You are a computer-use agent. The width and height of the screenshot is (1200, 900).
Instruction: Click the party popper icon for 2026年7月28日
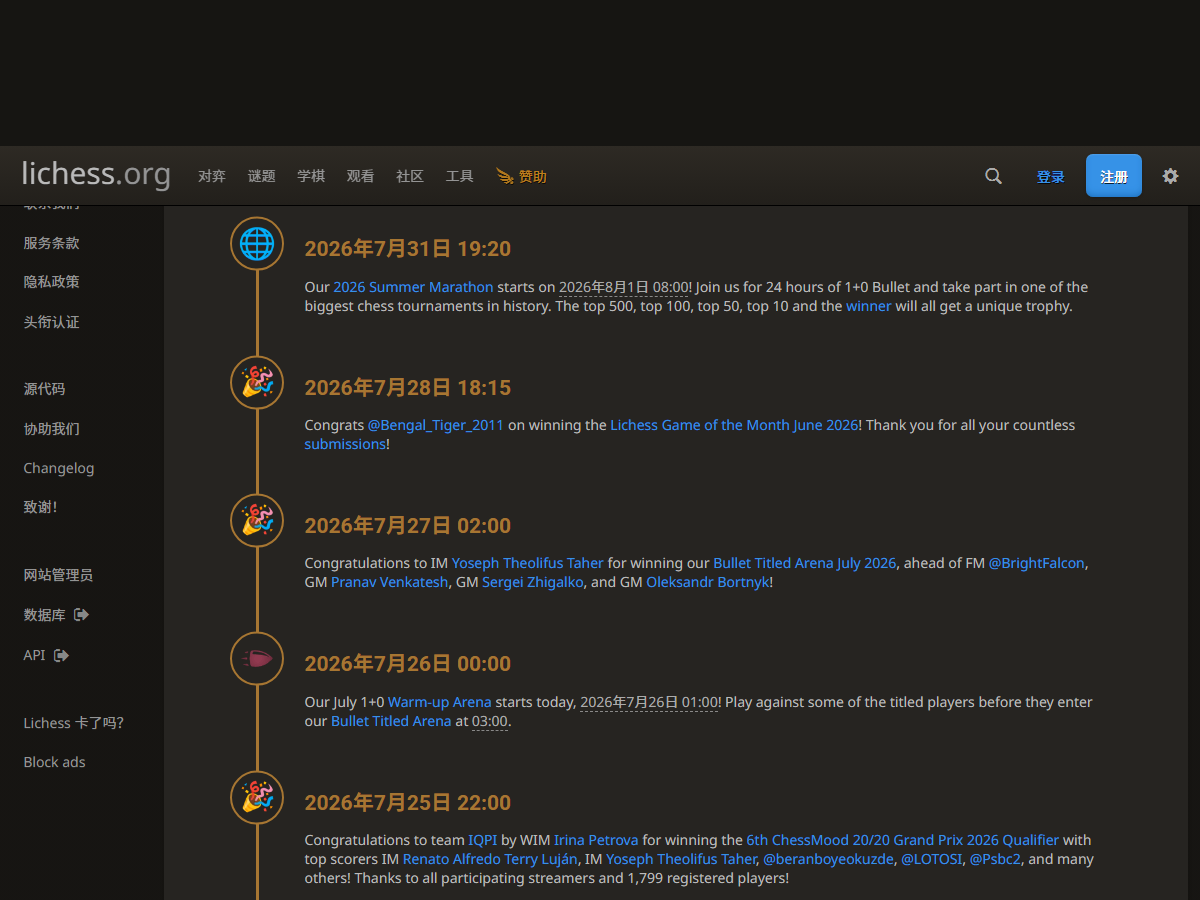click(257, 383)
